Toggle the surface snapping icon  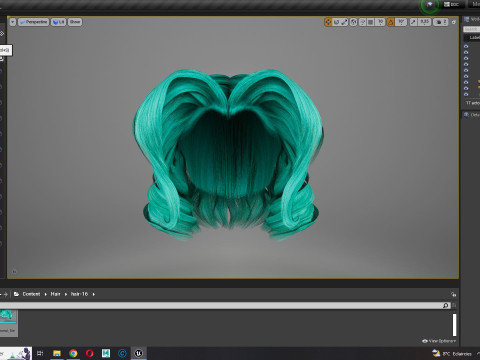[x=362, y=22]
